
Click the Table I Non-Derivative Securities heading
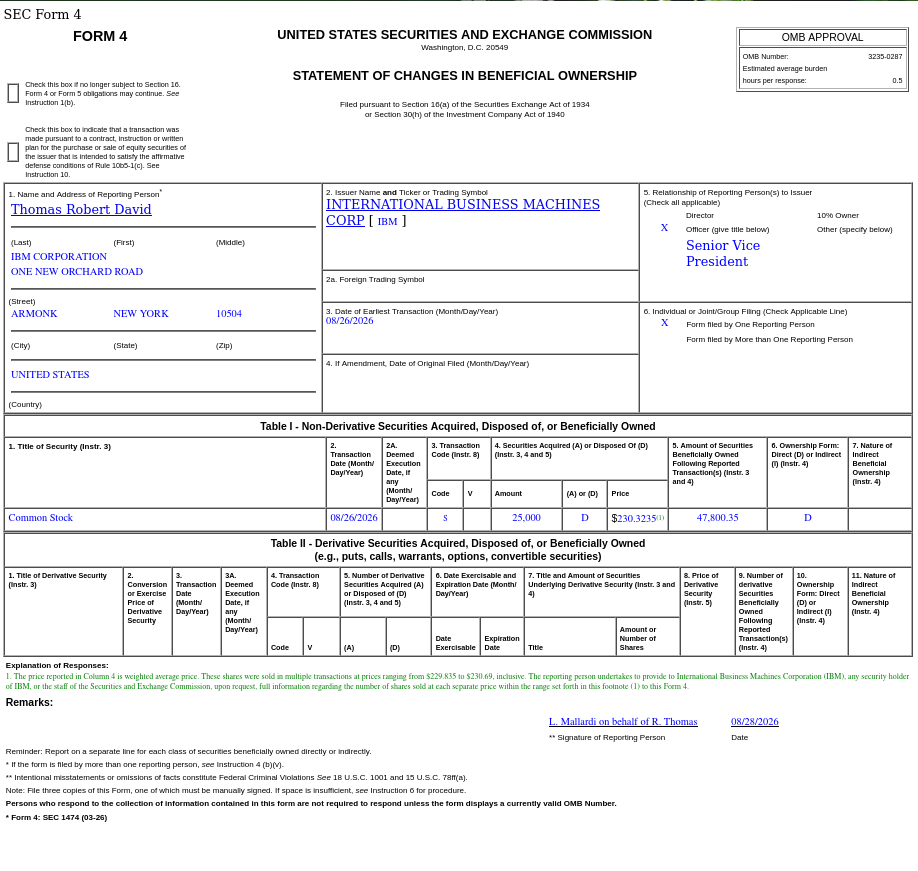click(x=458, y=426)
